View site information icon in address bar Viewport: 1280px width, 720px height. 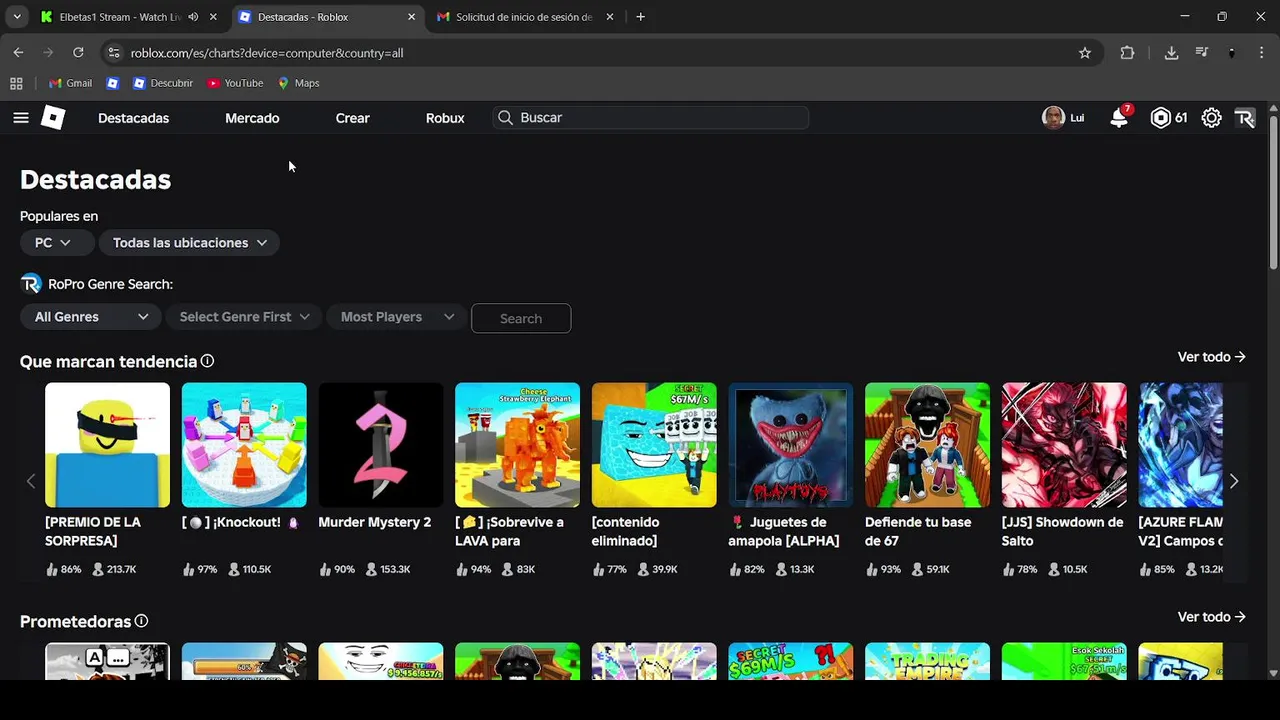pyautogui.click(x=114, y=53)
